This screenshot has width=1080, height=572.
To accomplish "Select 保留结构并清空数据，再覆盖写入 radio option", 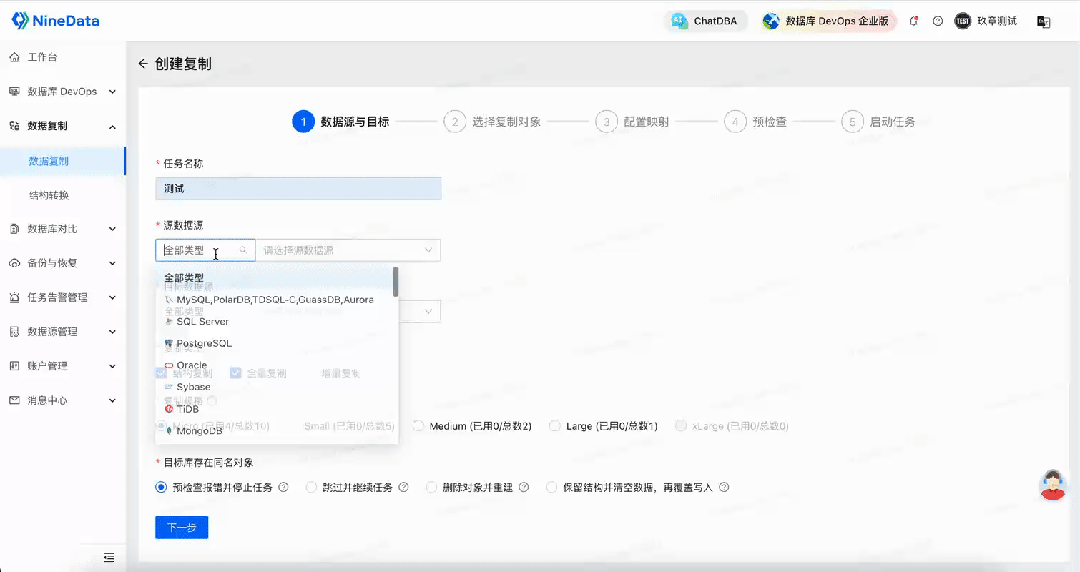I will click(552, 487).
